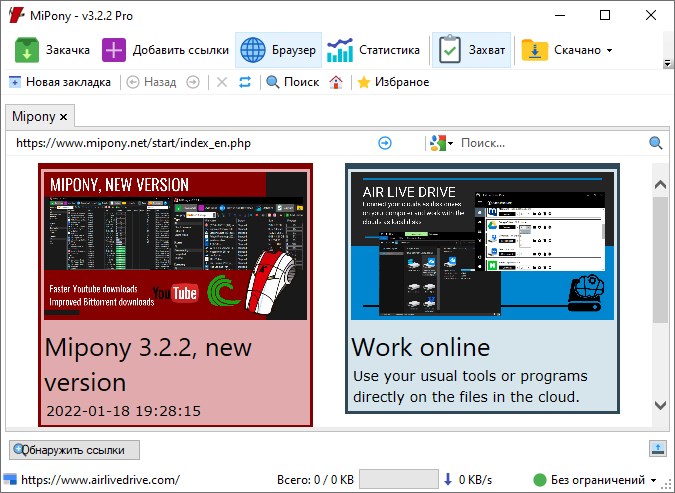Open the Air Live Drive banner image
675x493 pixels.
[483, 246]
